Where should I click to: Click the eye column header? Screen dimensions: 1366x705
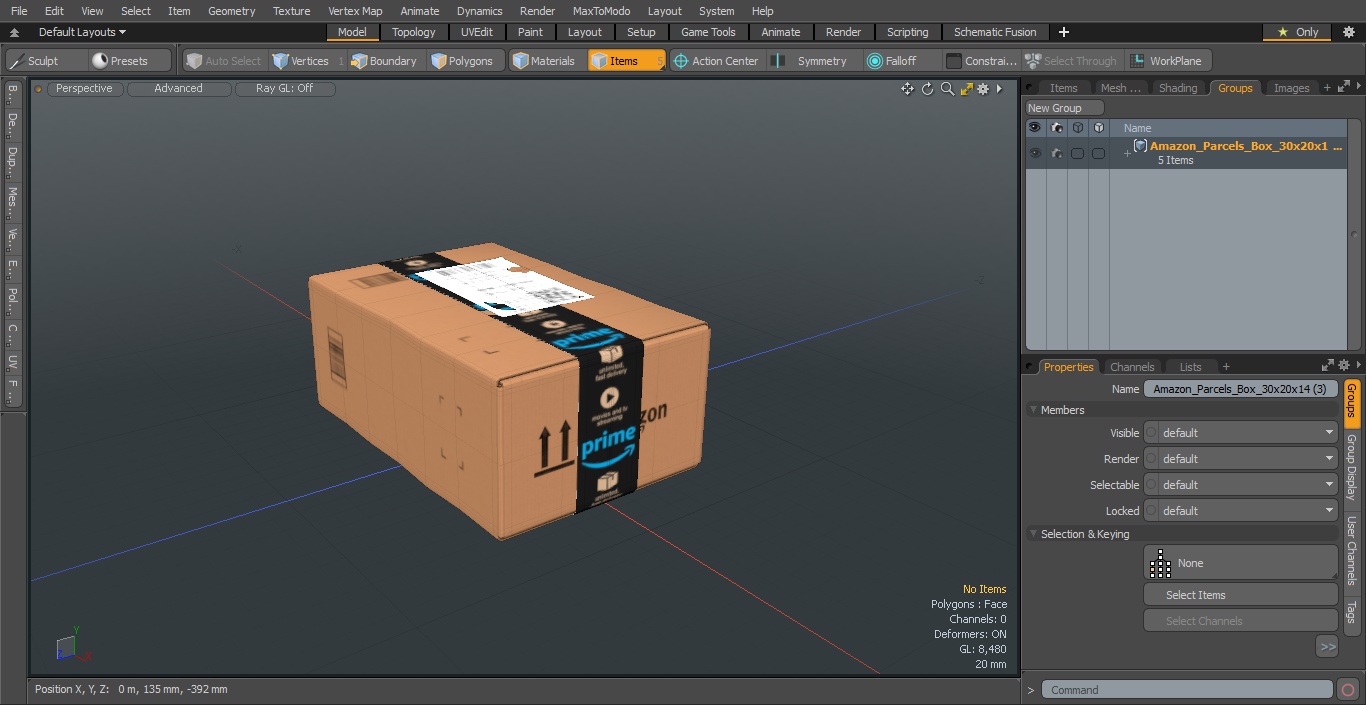point(1035,128)
